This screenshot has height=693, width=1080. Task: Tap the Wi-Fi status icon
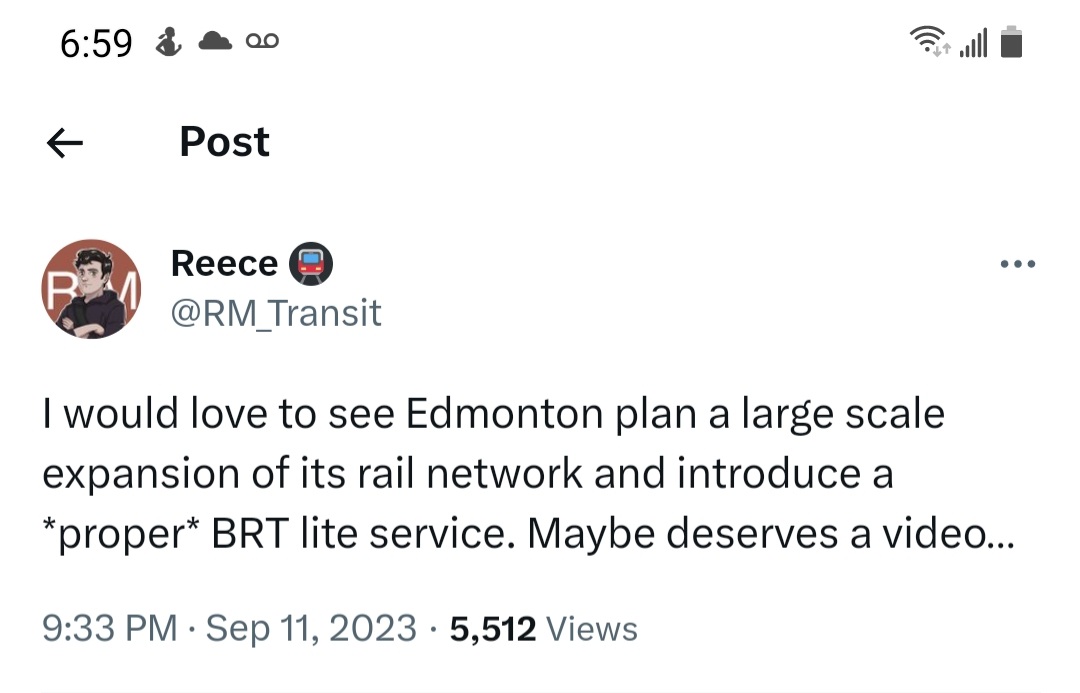(927, 42)
